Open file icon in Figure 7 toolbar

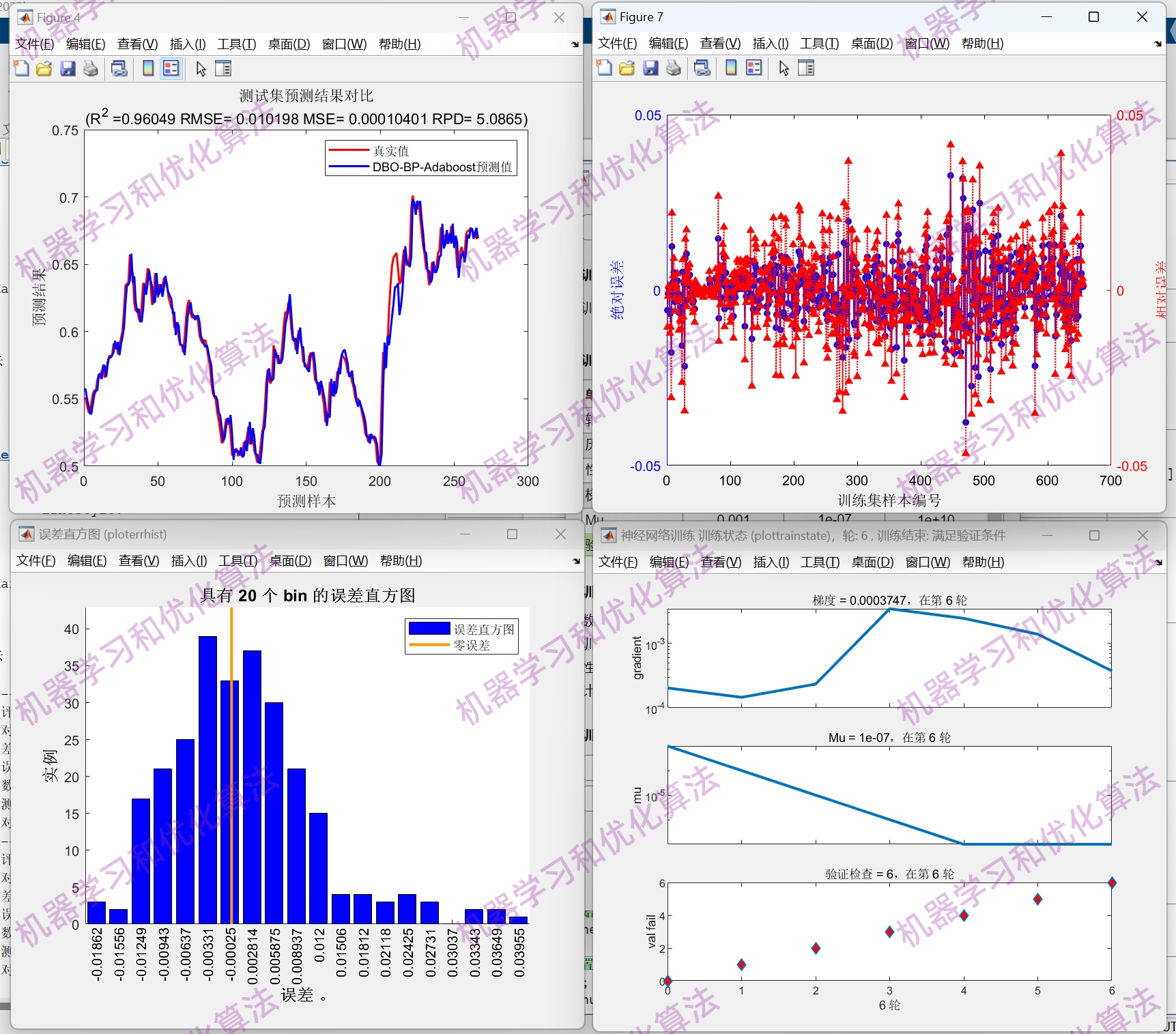[x=627, y=68]
